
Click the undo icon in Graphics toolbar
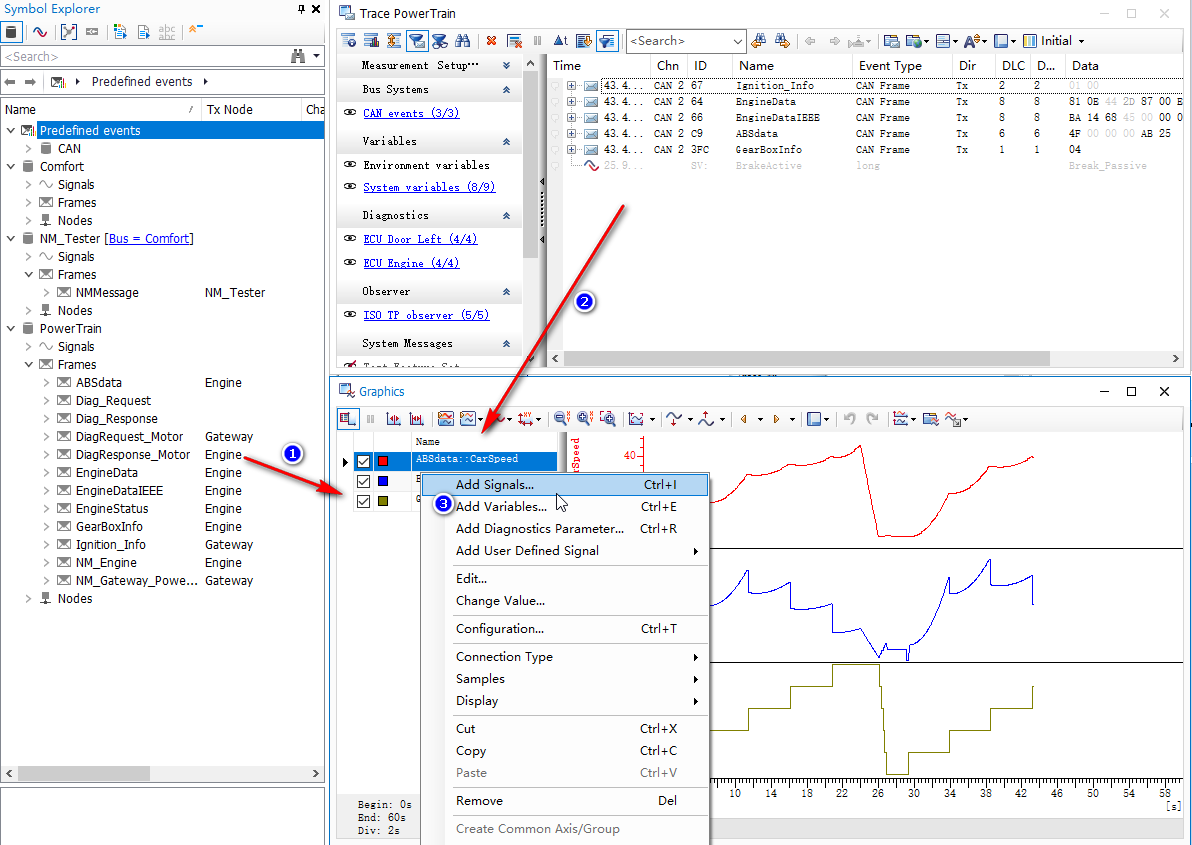(849, 419)
